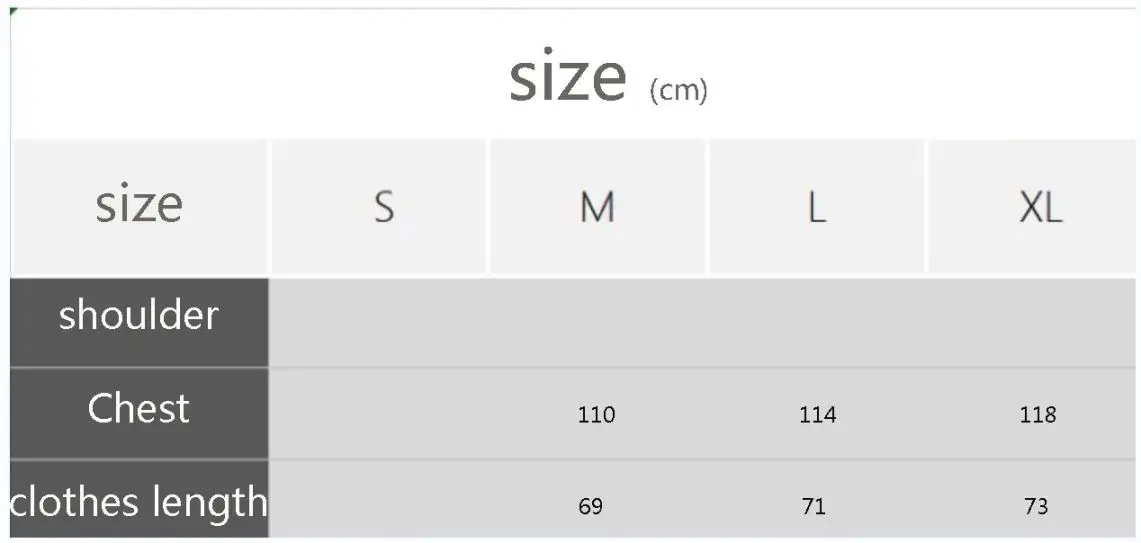
Task: Select the chest value 110 cell
Action: pyautogui.click(x=596, y=414)
